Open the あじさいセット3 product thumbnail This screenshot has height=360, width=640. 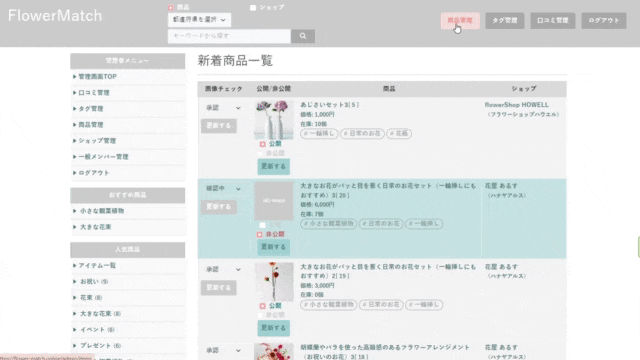(273, 120)
